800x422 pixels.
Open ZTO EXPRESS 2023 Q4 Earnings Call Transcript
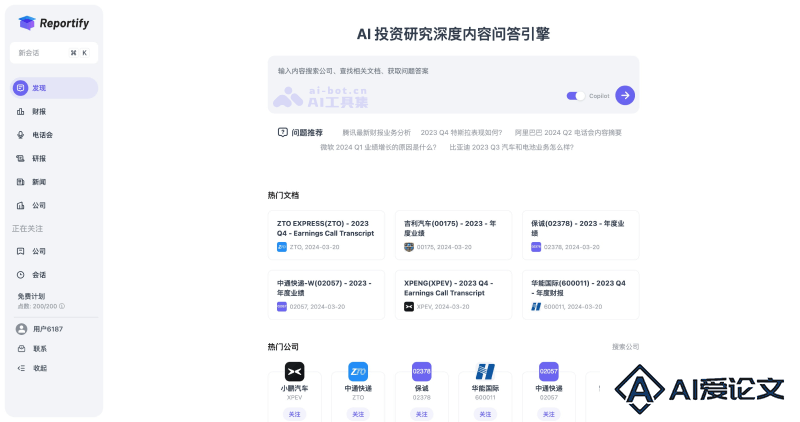(x=326, y=235)
